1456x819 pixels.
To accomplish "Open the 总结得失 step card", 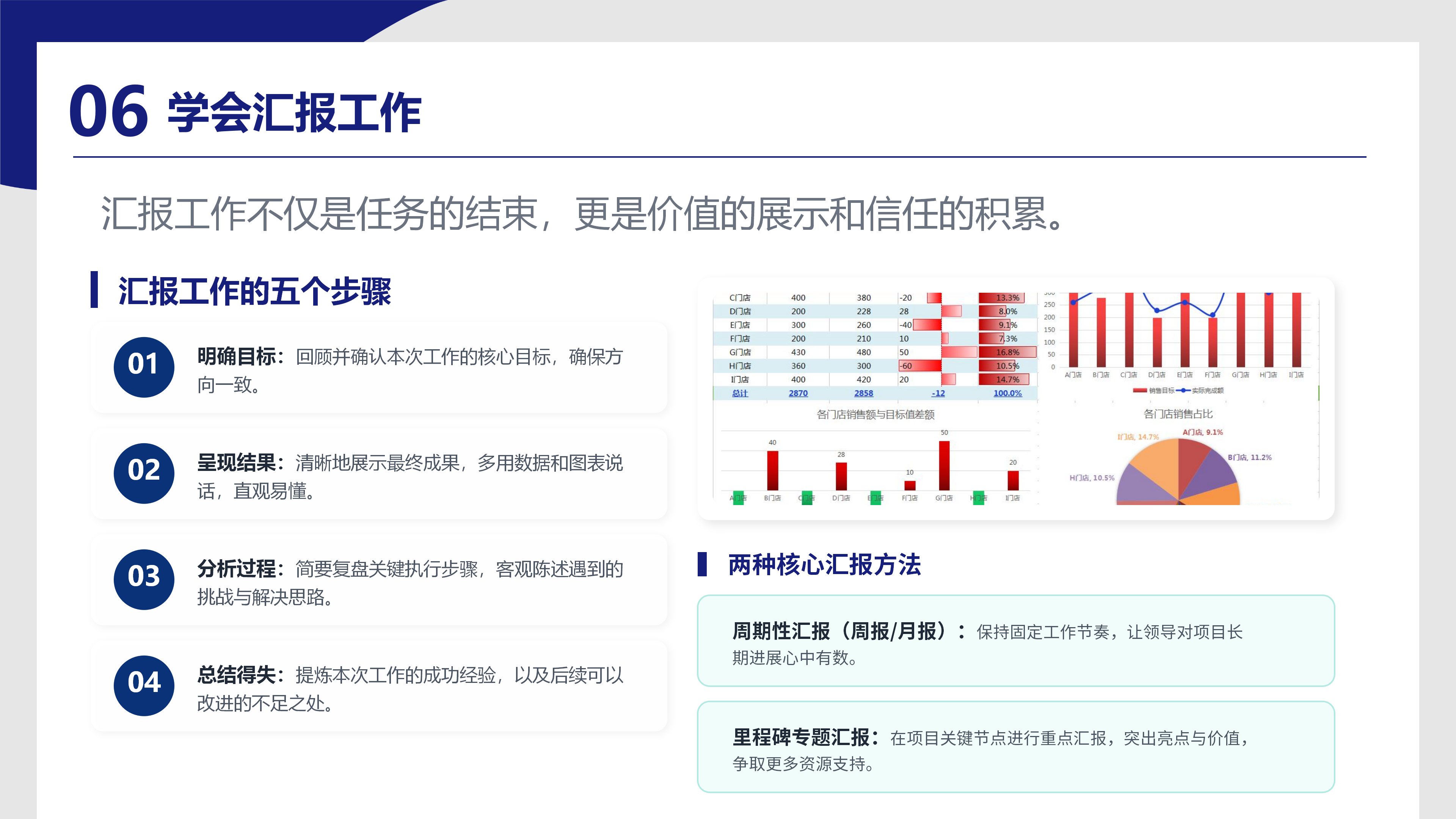I will coord(379,686).
